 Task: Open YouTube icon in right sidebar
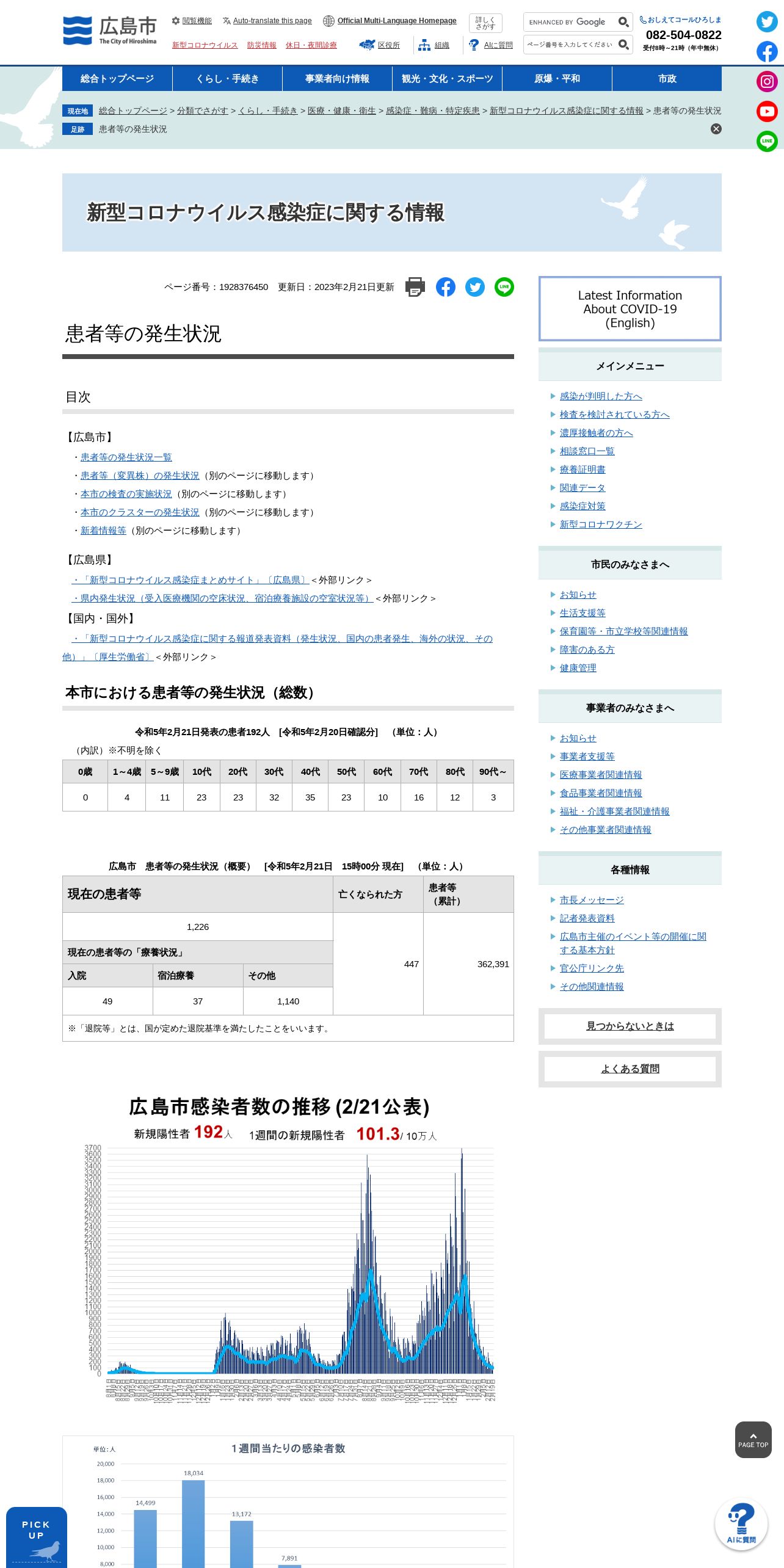pos(767,111)
